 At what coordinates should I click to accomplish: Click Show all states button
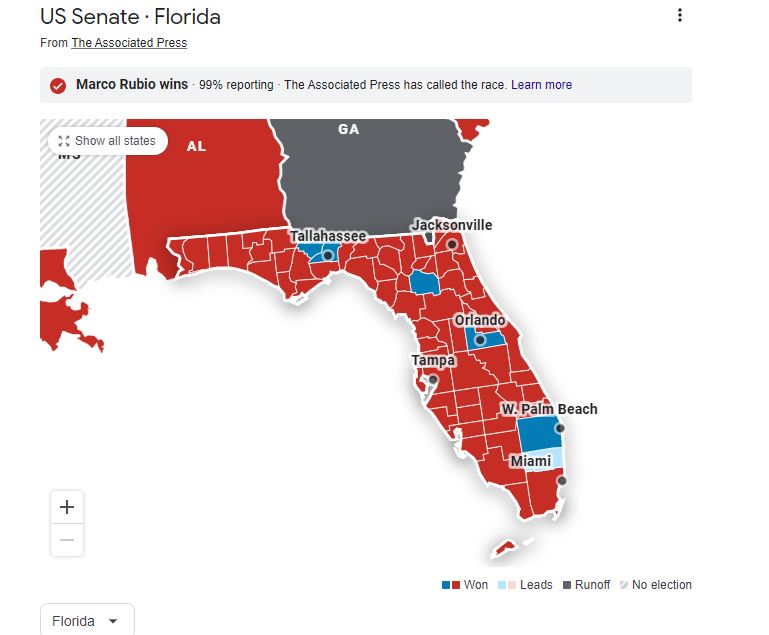(x=108, y=141)
